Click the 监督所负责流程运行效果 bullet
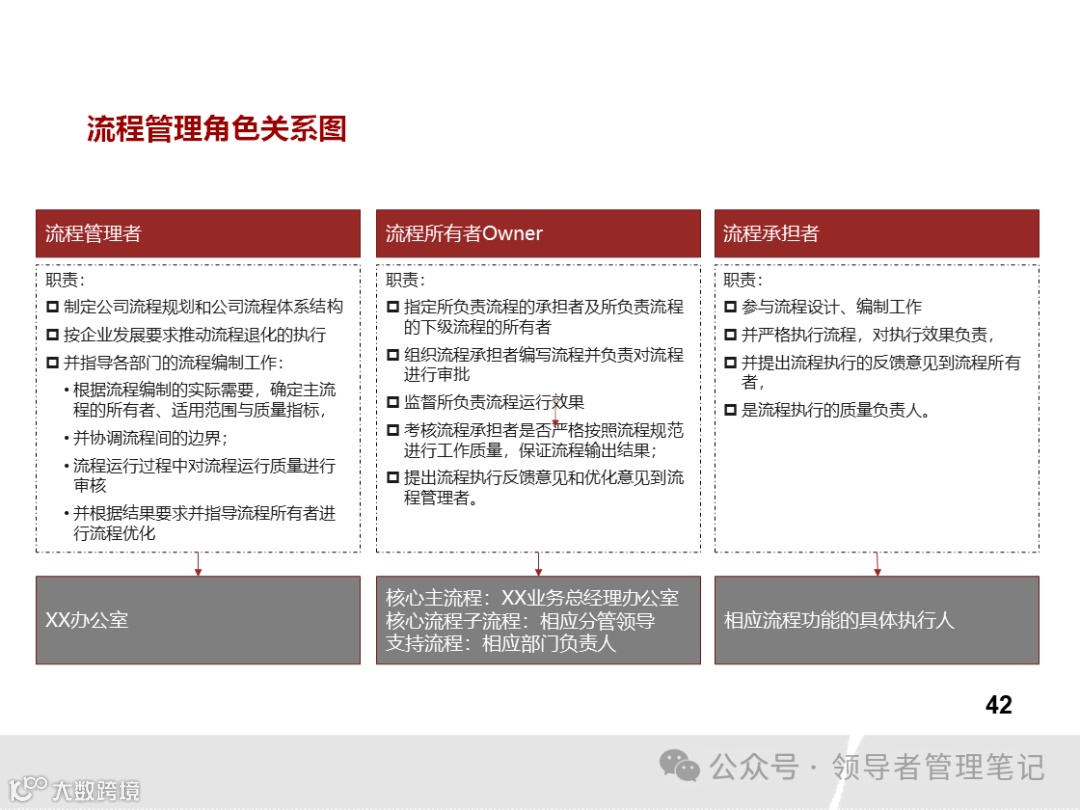Viewport: 1080px width, 810px height. pos(486,402)
